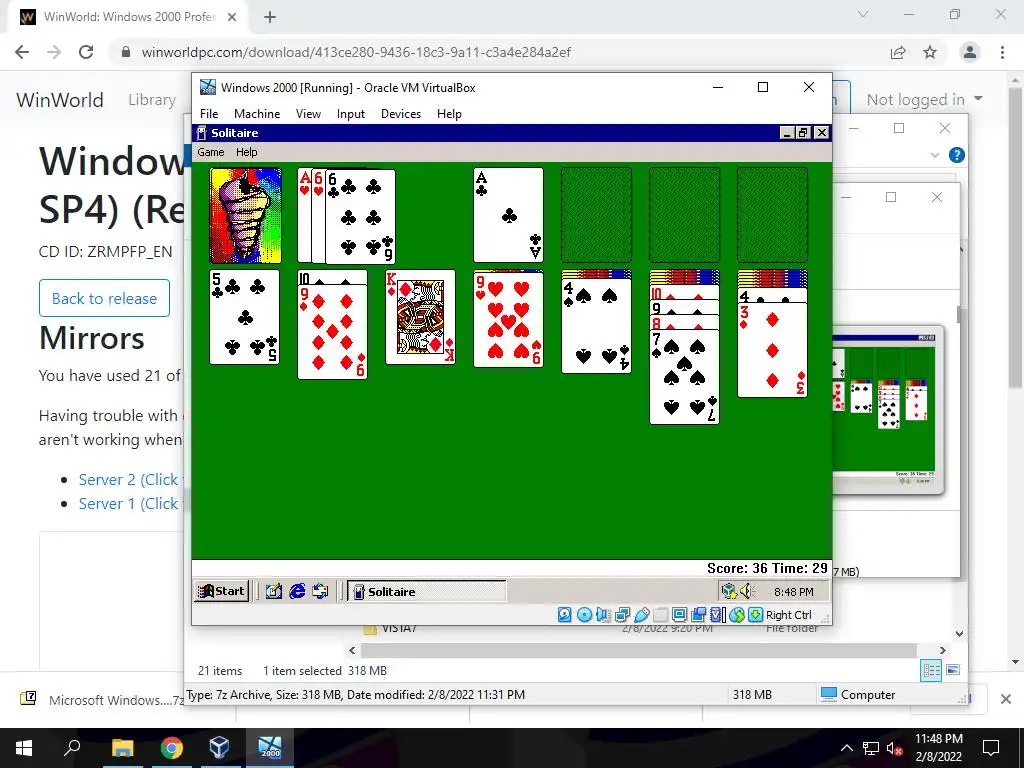Image resolution: width=1024 pixels, height=768 pixels.
Task: Click the Chrome address bar URL
Action: (356, 52)
